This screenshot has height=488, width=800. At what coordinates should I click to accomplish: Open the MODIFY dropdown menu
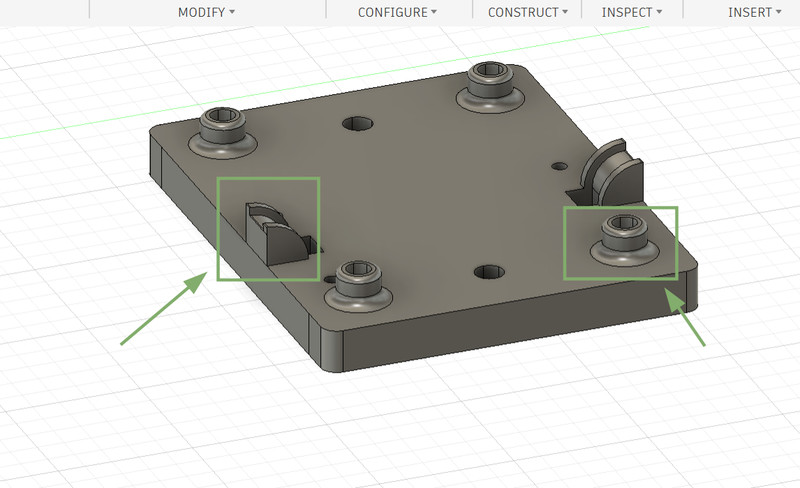click(x=206, y=12)
